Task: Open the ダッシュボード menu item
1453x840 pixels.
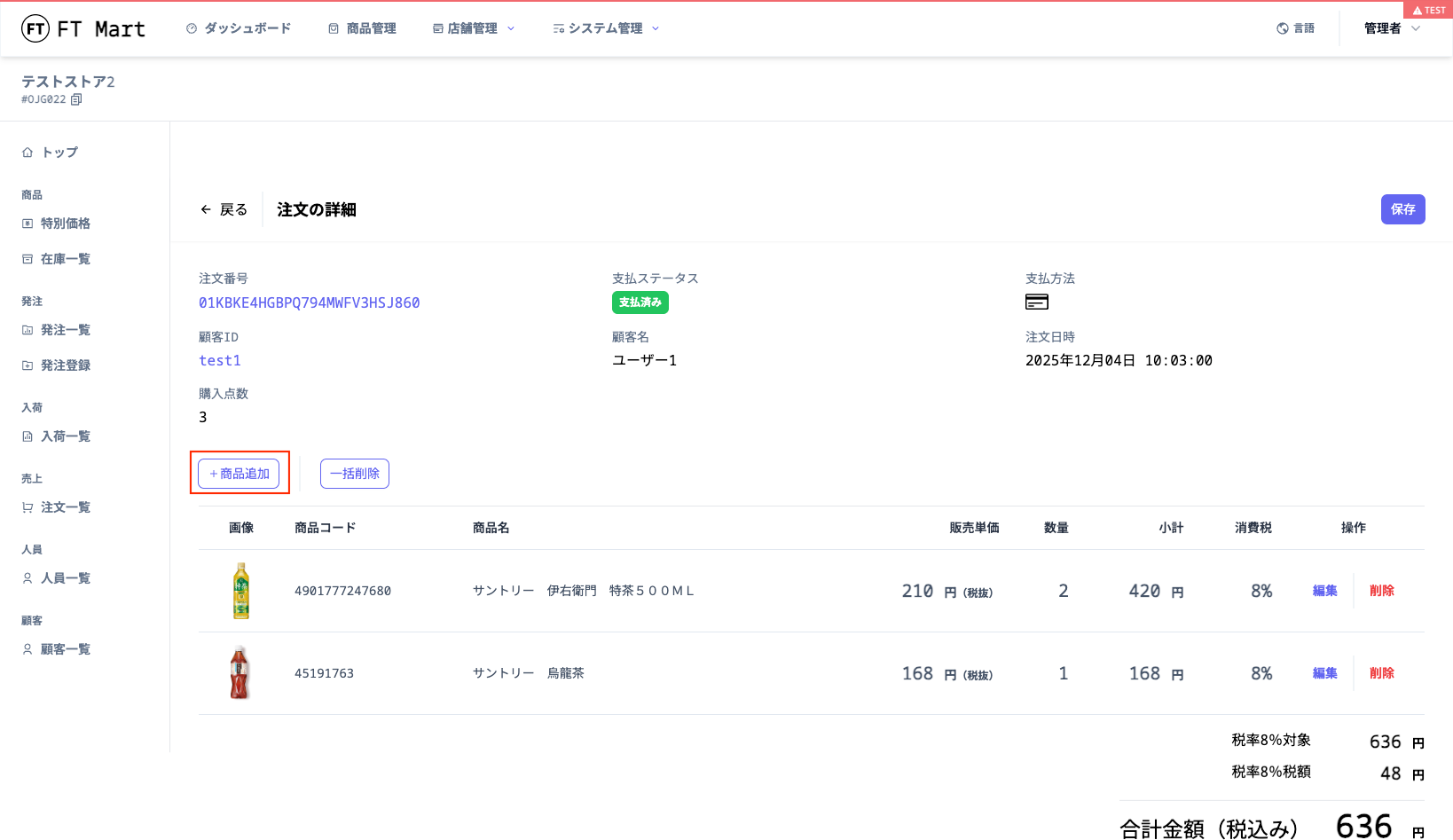Action: click(x=239, y=28)
